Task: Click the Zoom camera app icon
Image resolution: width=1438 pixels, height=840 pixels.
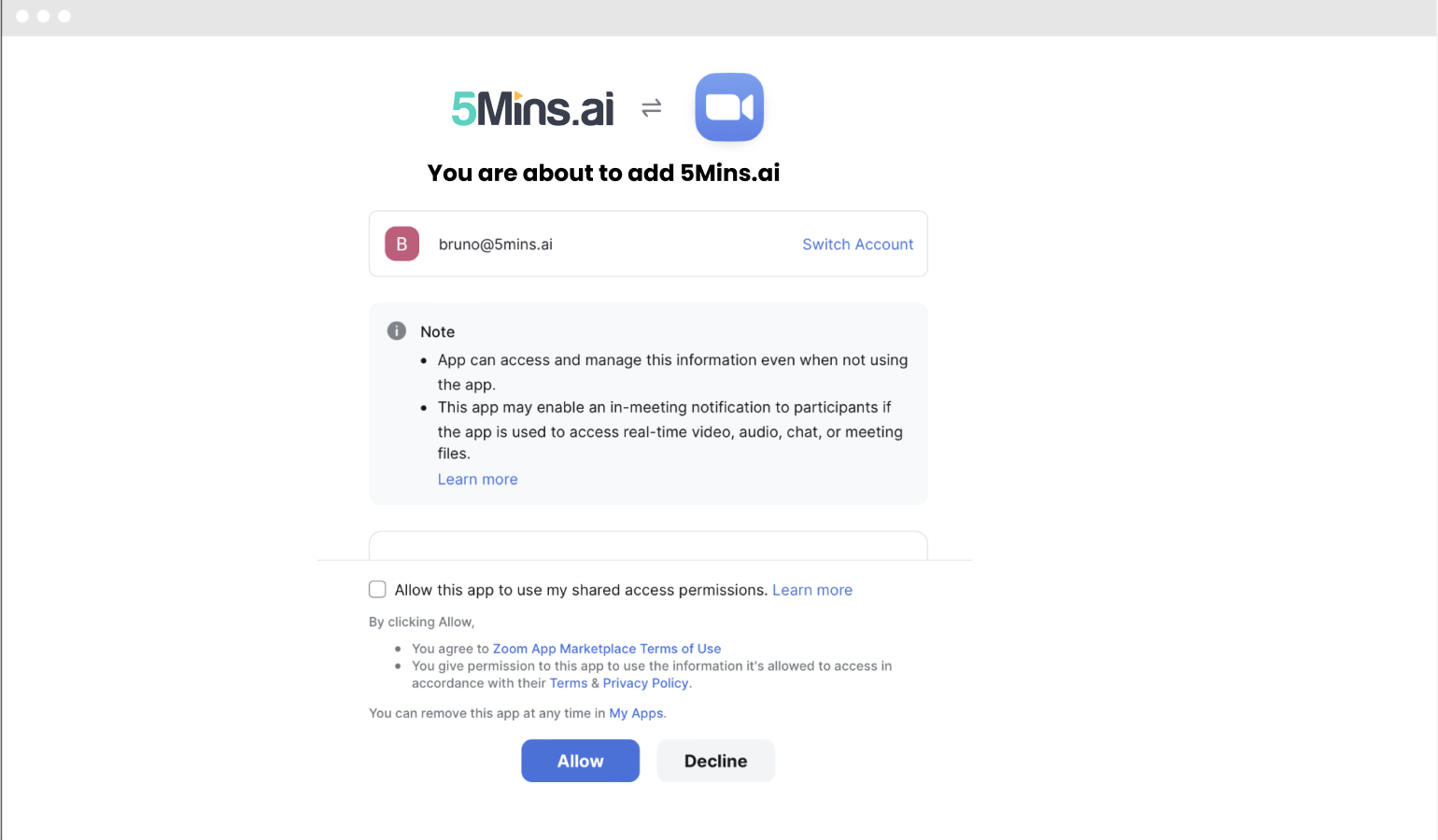Action: (x=729, y=107)
